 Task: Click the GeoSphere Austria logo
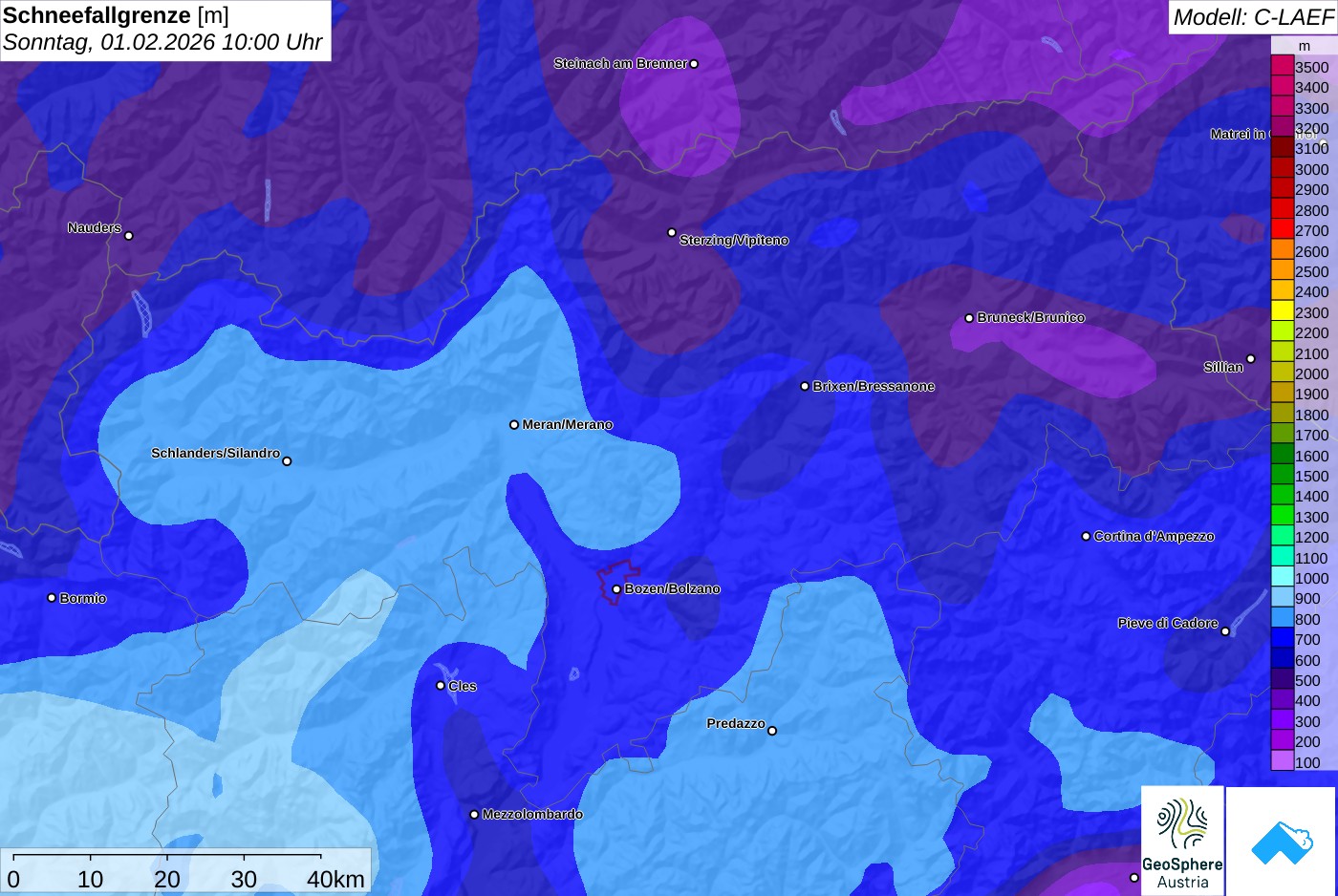[x=1182, y=841]
